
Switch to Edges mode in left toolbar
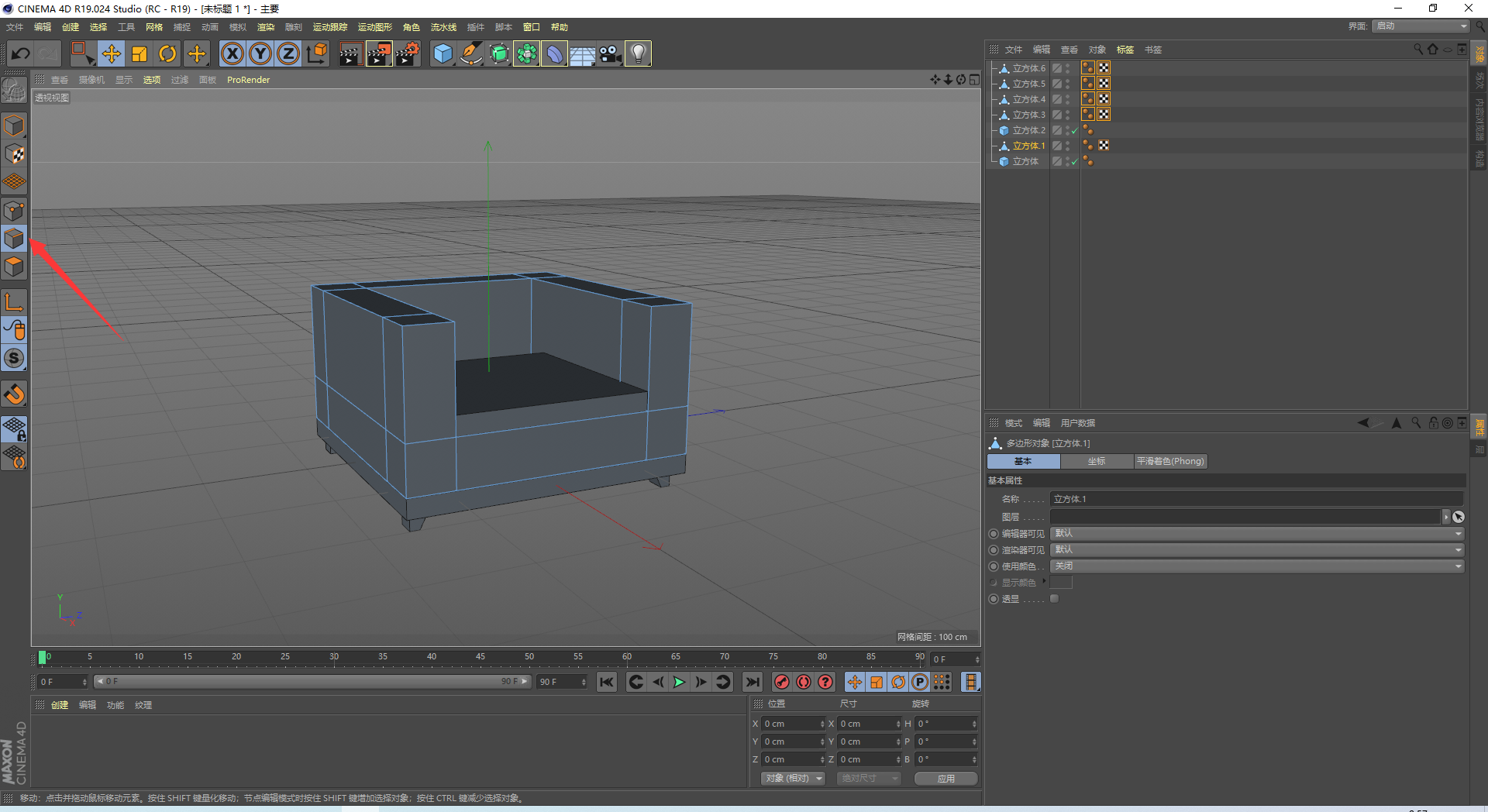[14, 238]
